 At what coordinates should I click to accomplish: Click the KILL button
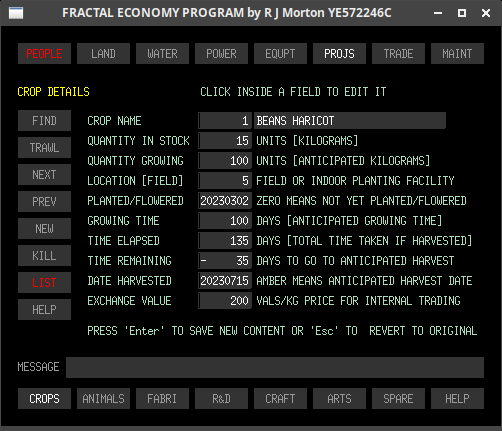pyautogui.click(x=44, y=256)
